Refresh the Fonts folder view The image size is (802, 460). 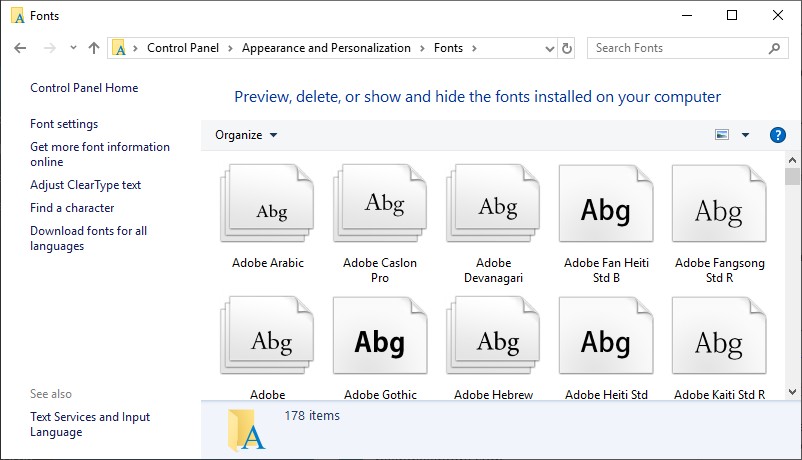tap(567, 48)
